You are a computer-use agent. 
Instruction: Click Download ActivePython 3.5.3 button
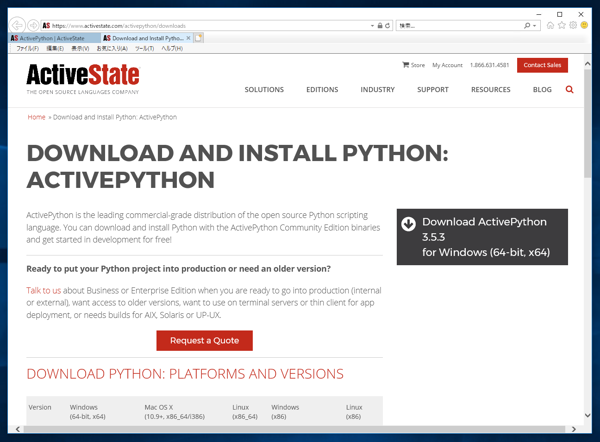[482, 237]
